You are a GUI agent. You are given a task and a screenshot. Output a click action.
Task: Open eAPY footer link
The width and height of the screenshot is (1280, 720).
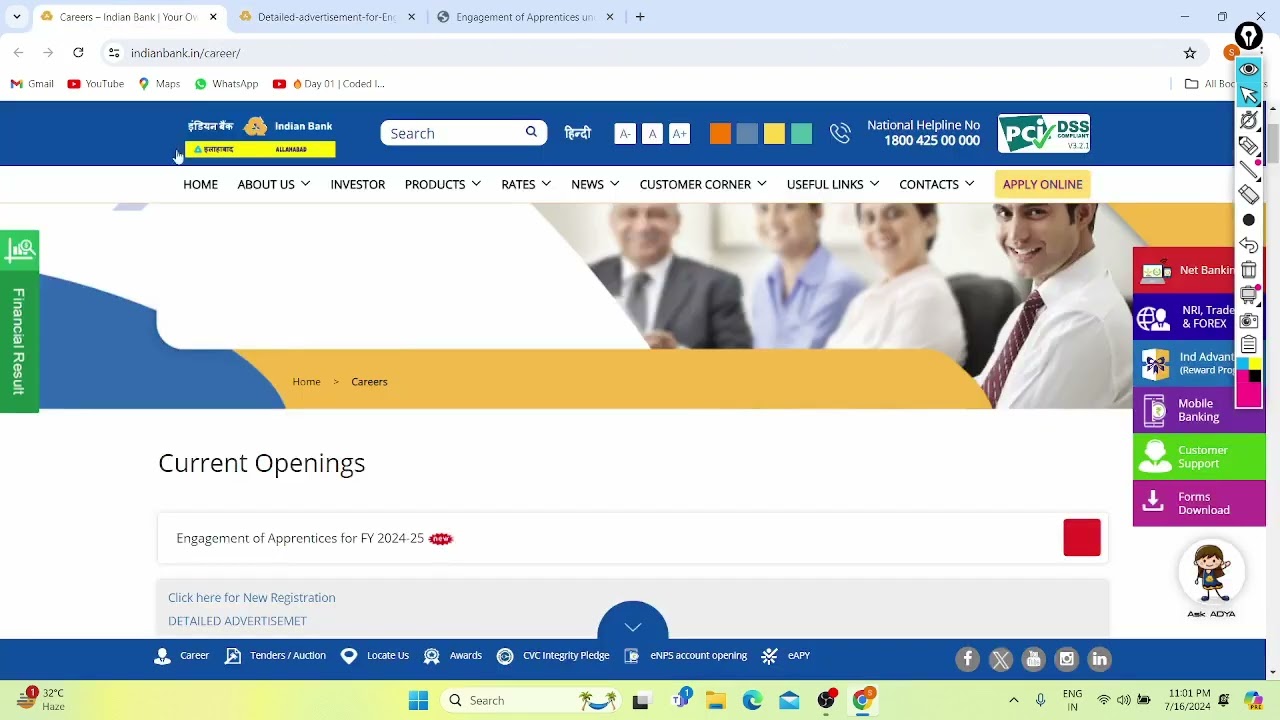pyautogui.click(x=786, y=656)
